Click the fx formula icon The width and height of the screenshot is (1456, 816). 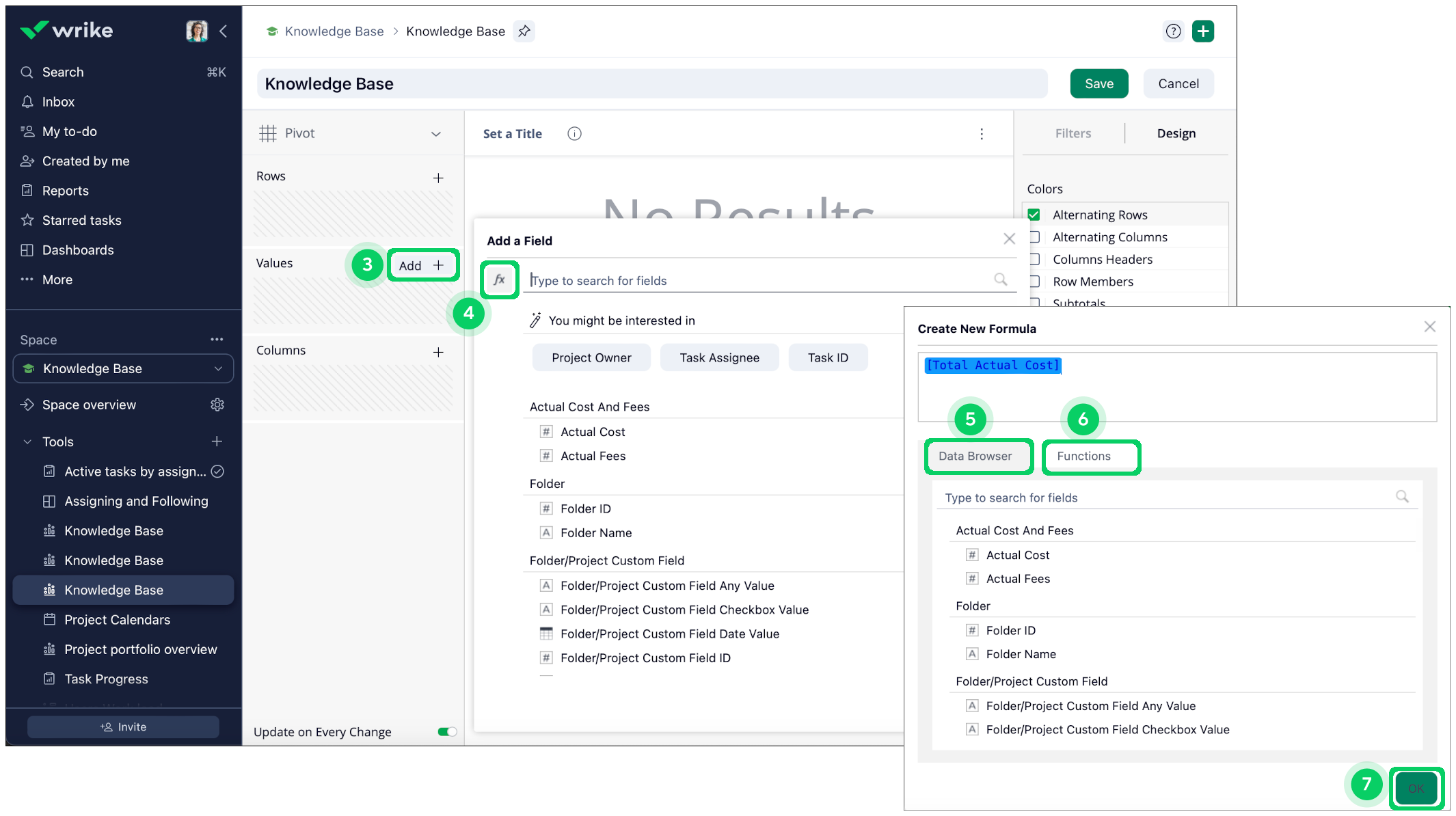tap(500, 280)
